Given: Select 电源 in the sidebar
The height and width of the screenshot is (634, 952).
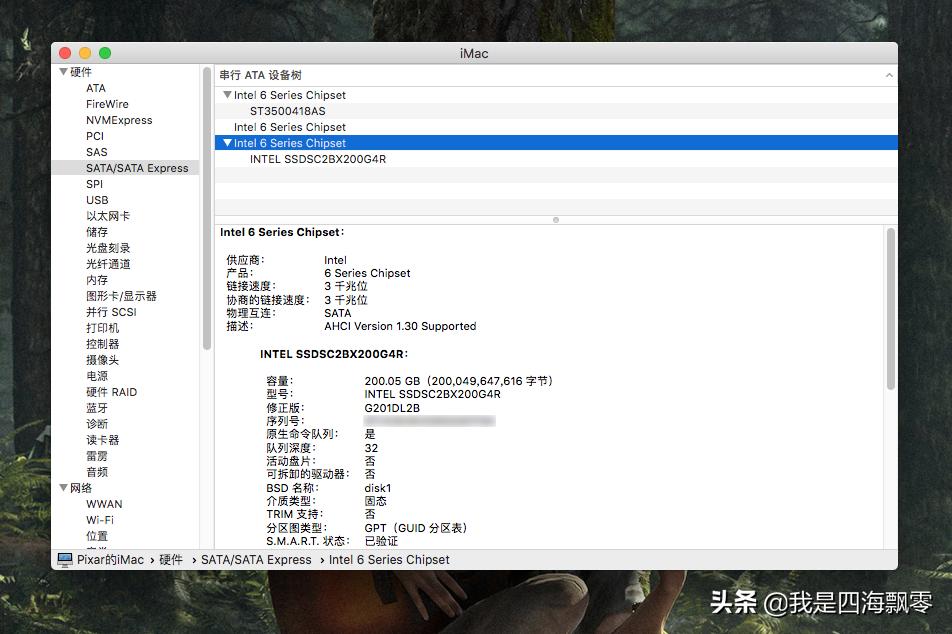Looking at the screenshot, I should pos(96,376).
